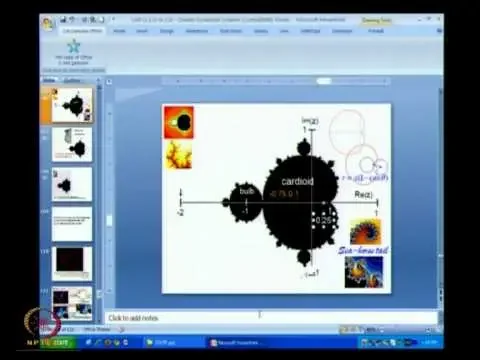Select the text-only fourth slide thumbnail
Image resolution: width=480 pixels, height=360 pixels.
click(72, 224)
